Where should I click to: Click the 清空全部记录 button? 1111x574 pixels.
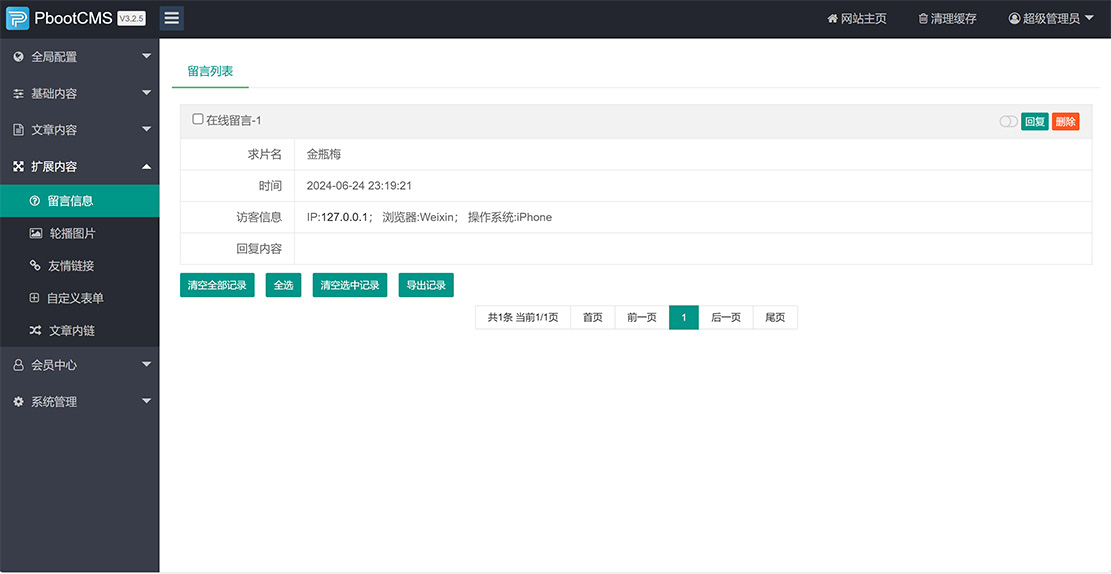tap(217, 286)
